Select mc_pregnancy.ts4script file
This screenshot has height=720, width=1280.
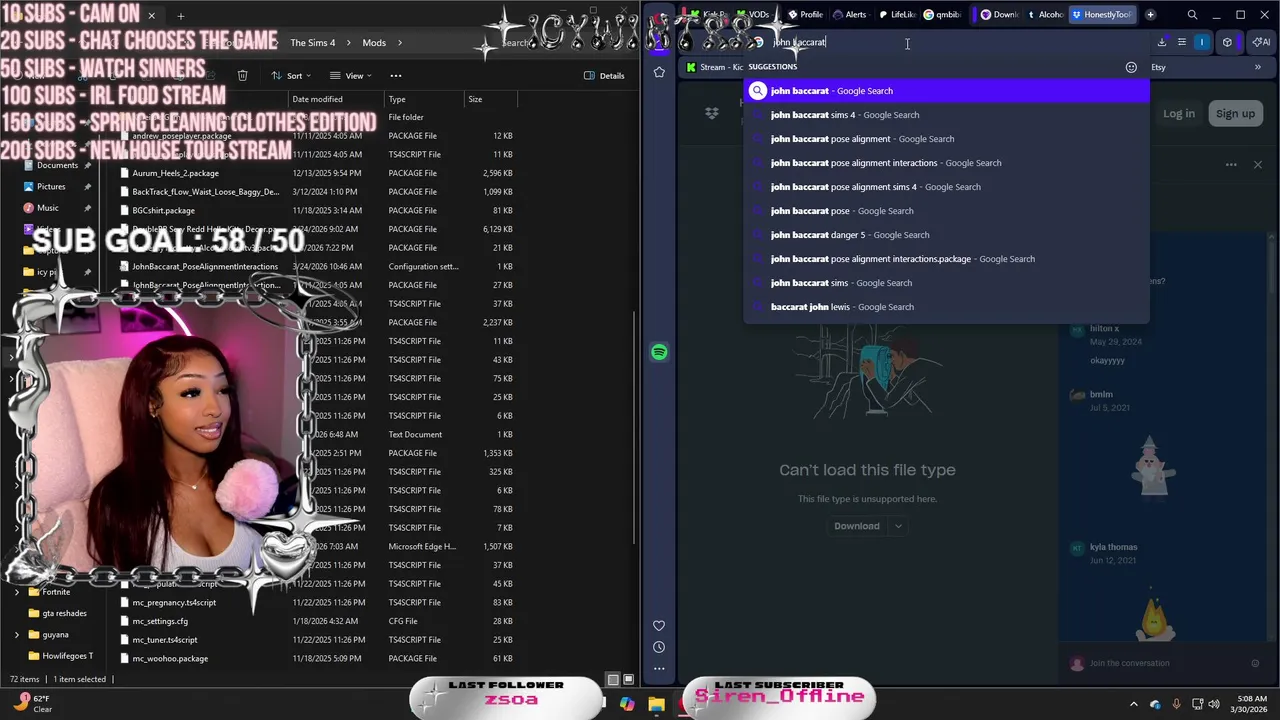click(174, 603)
